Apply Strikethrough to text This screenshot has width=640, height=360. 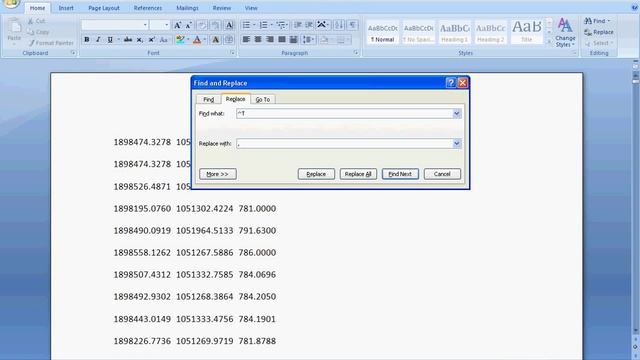(128, 40)
